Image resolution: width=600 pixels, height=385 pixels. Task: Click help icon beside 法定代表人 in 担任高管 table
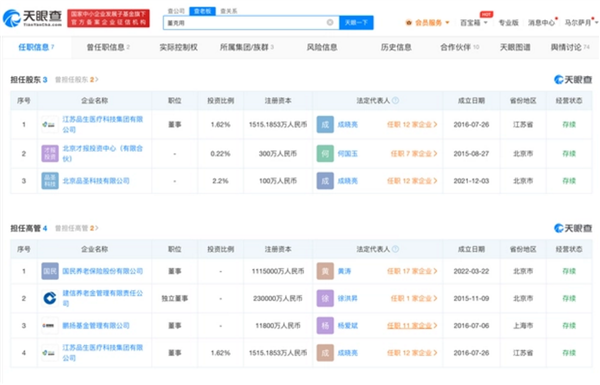click(x=396, y=249)
